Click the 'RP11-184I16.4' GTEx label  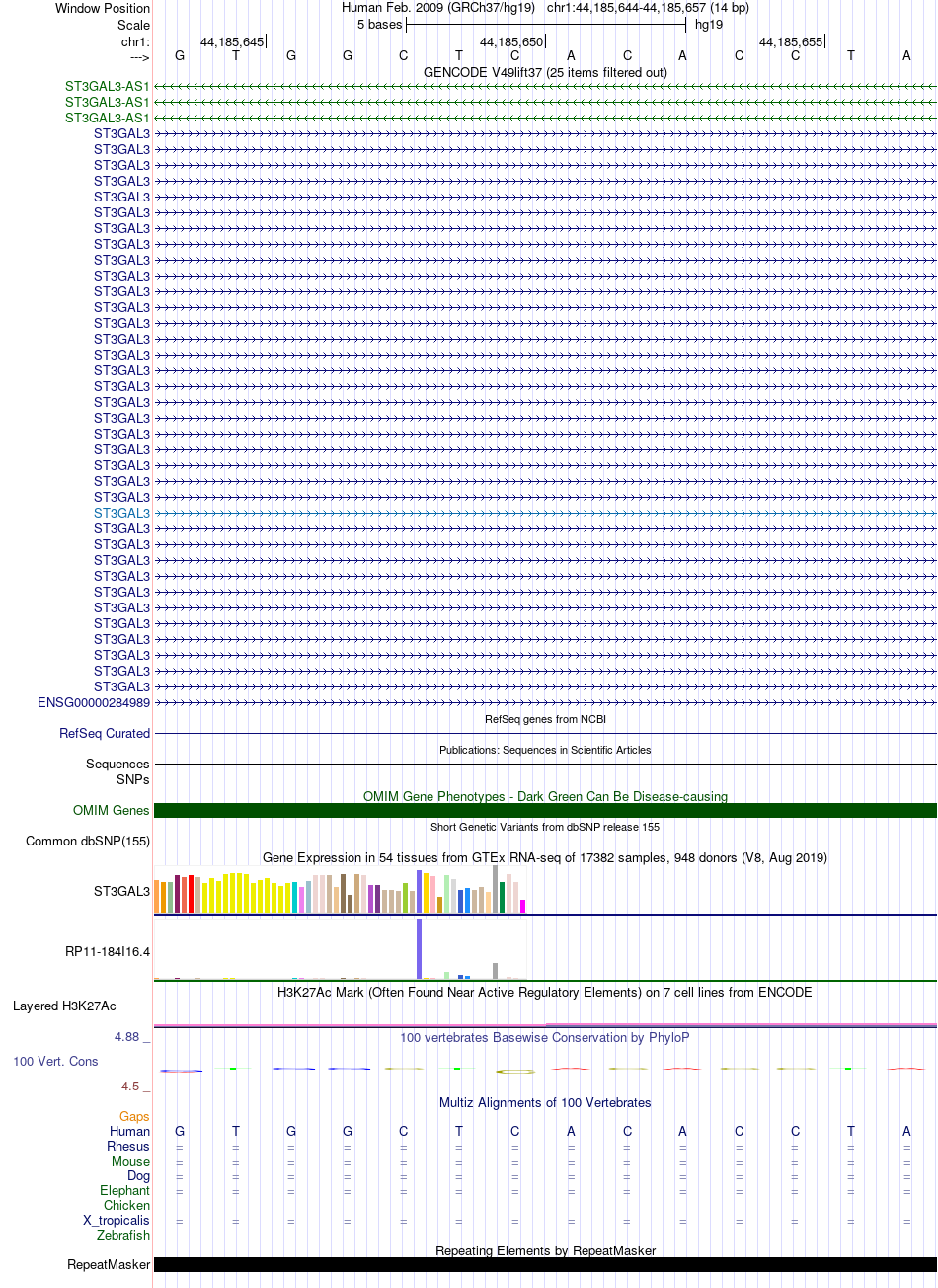tap(108, 952)
